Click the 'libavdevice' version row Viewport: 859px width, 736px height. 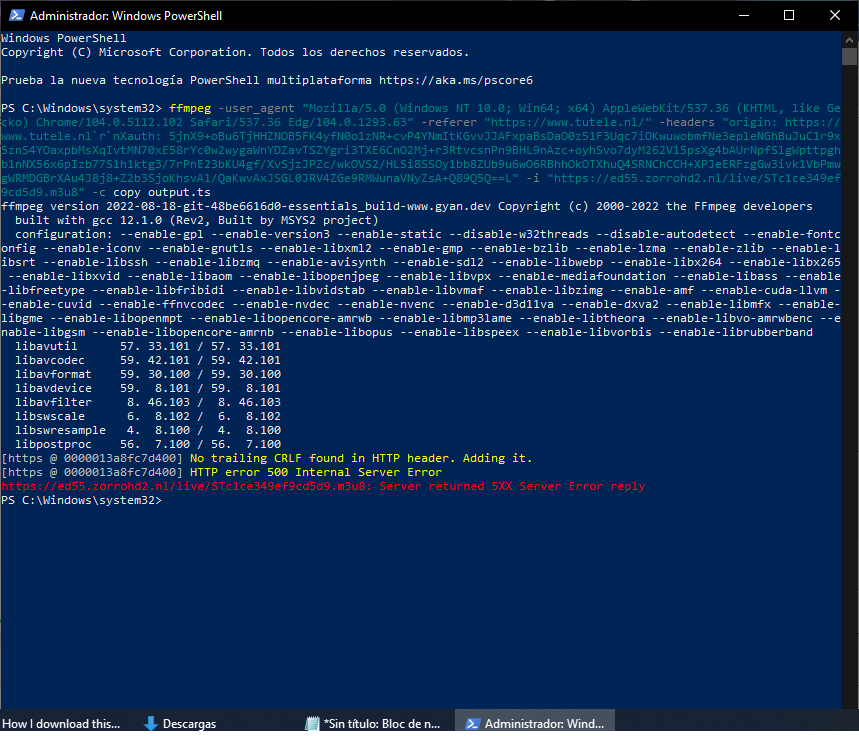[x=147, y=388]
